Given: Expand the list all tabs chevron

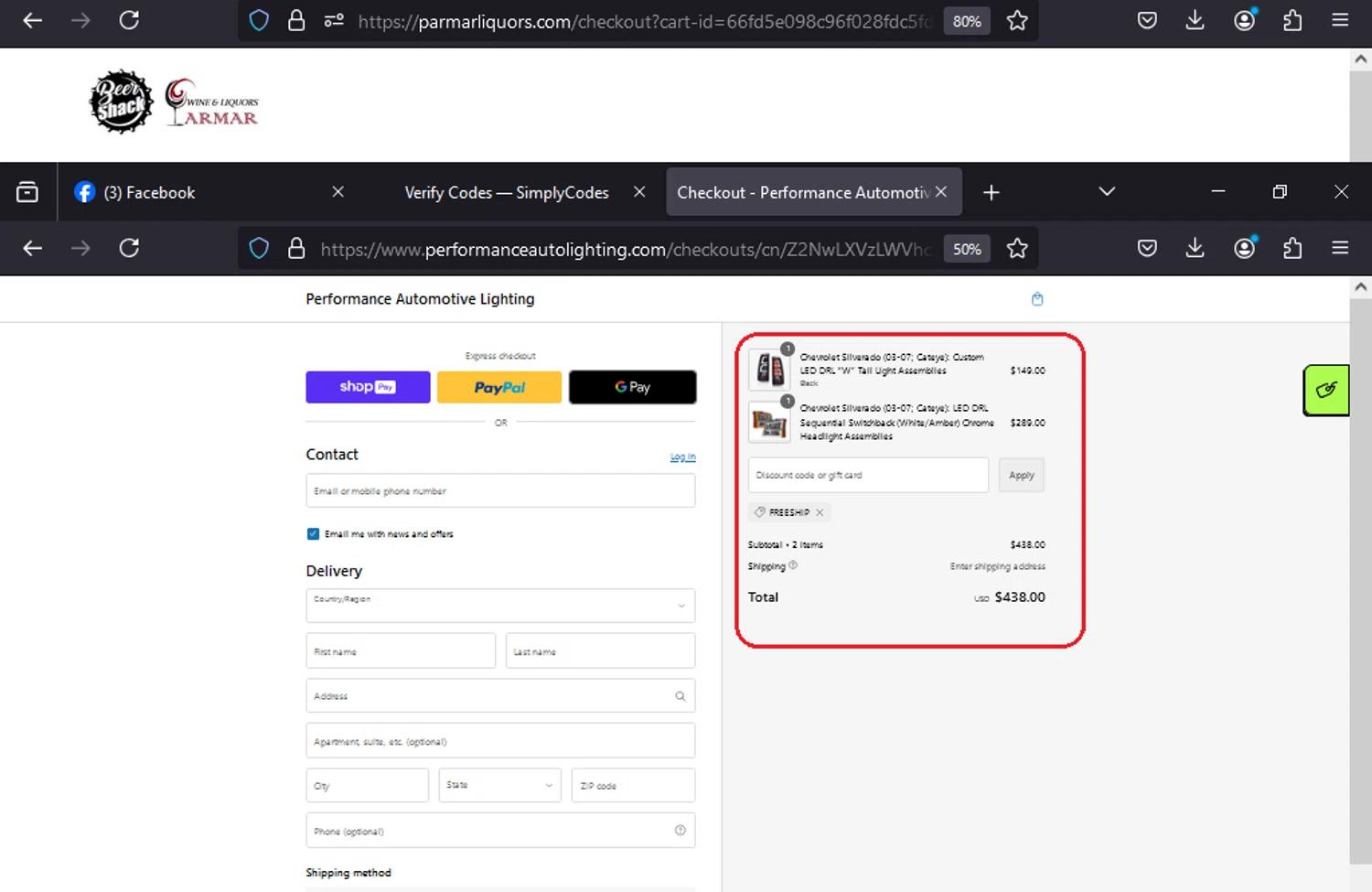Looking at the screenshot, I should pyautogui.click(x=1107, y=192).
